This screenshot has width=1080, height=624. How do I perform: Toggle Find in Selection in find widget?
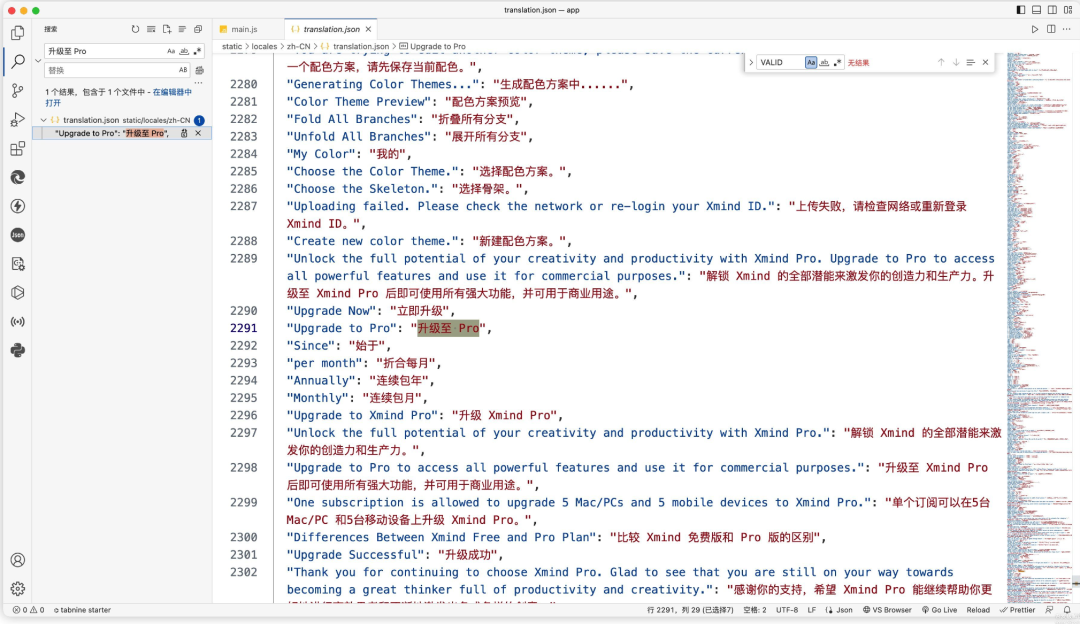click(970, 62)
